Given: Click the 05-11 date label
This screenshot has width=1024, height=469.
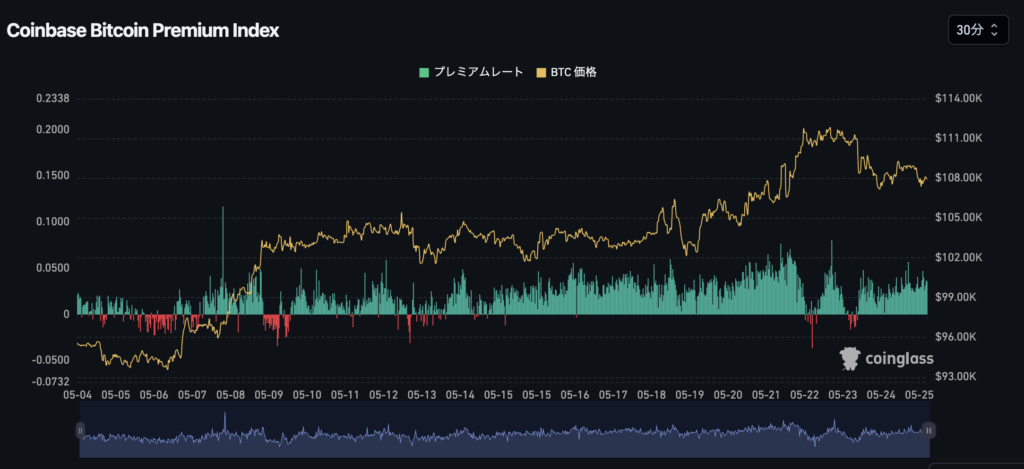Looking at the screenshot, I should pyautogui.click(x=345, y=395).
